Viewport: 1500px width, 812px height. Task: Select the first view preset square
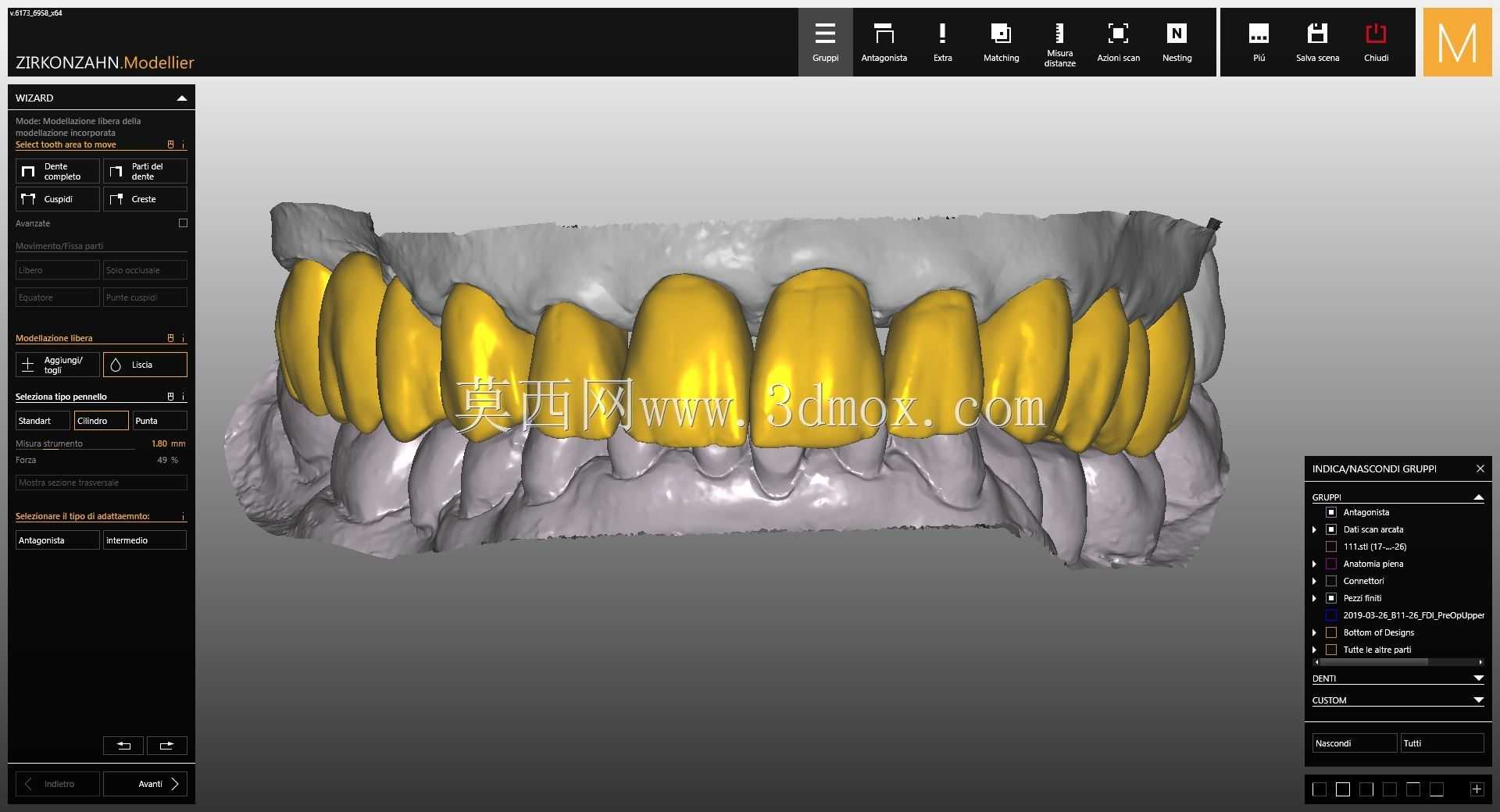[1320, 789]
